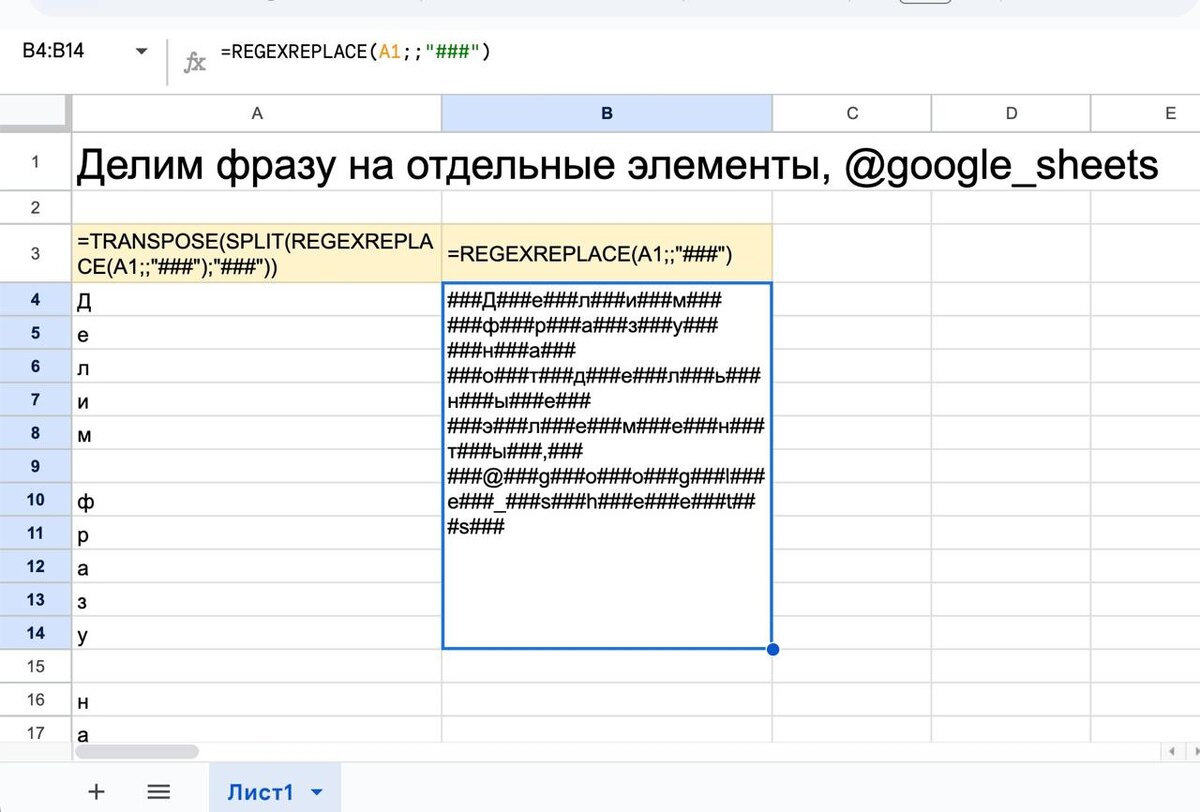Viewport: 1200px width, 812px height.
Task: Click cell A5 containing "е"
Action: click(257, 333)
